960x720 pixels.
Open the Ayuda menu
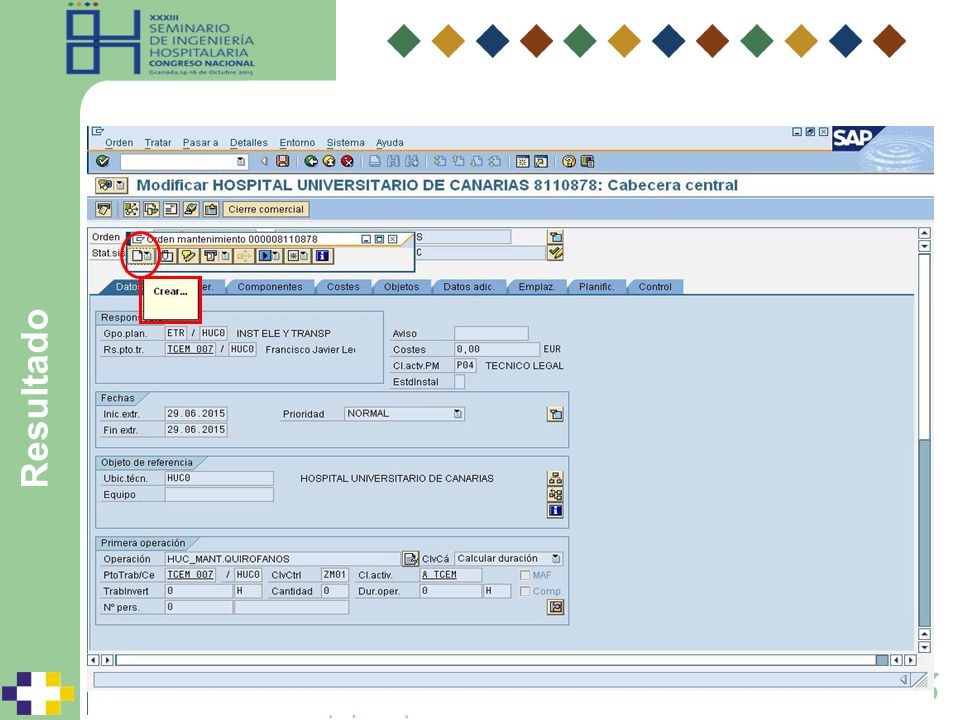pos(389,143)
